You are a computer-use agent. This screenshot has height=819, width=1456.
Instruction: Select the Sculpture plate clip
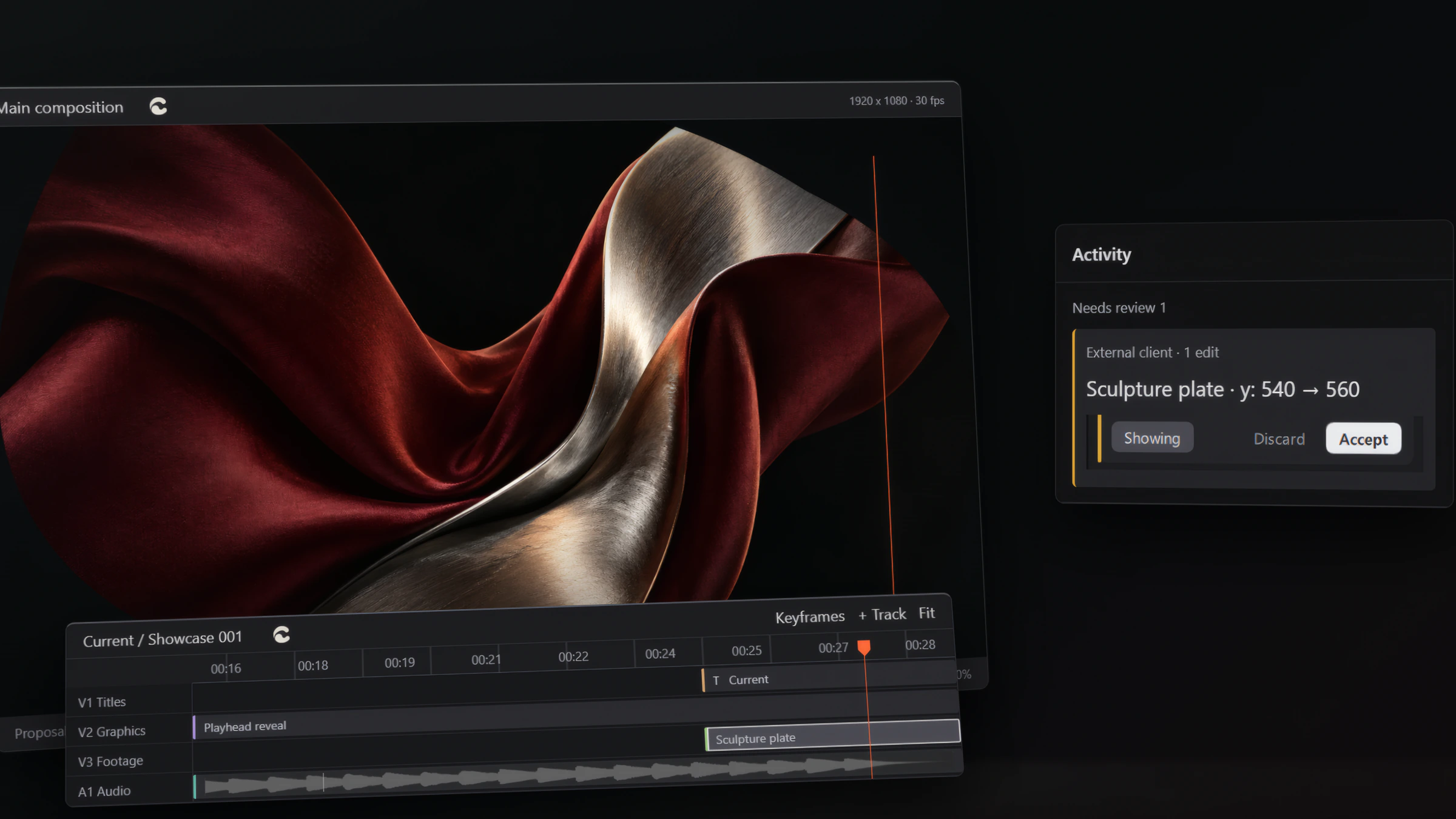point(832,735)
